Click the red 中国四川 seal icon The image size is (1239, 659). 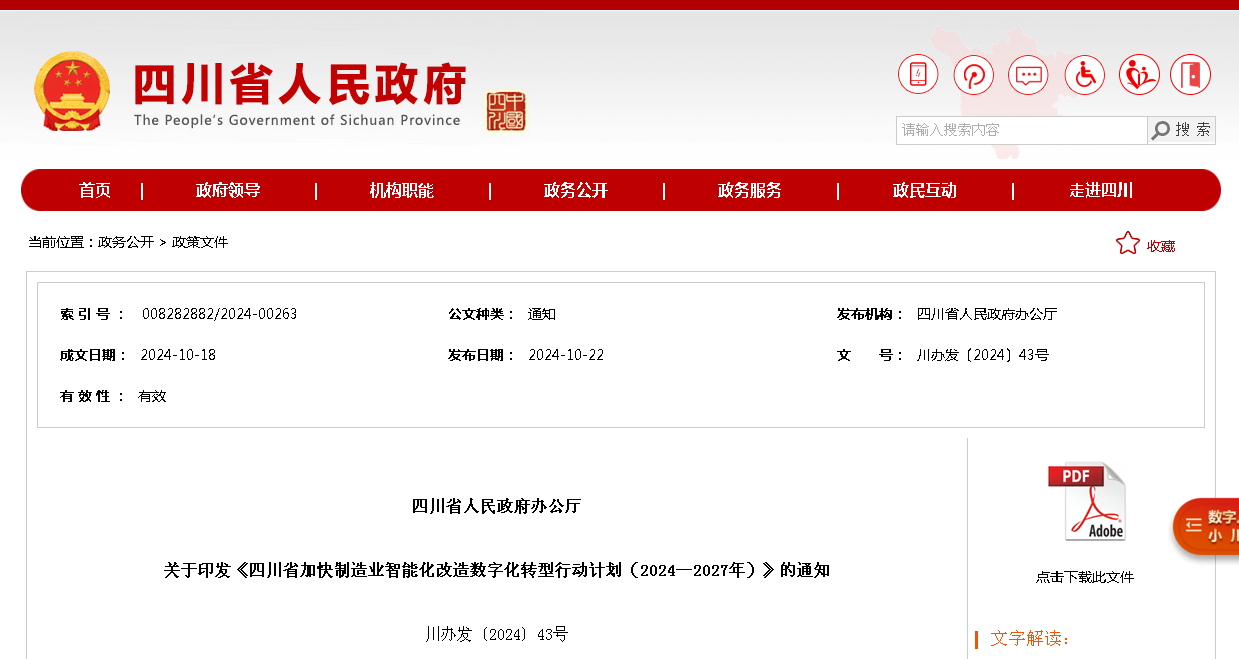pyautogui.click(x=506, y=111)
